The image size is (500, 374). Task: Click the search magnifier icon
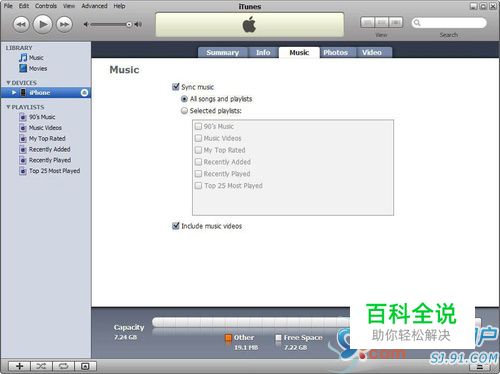[x=417, y=23]
